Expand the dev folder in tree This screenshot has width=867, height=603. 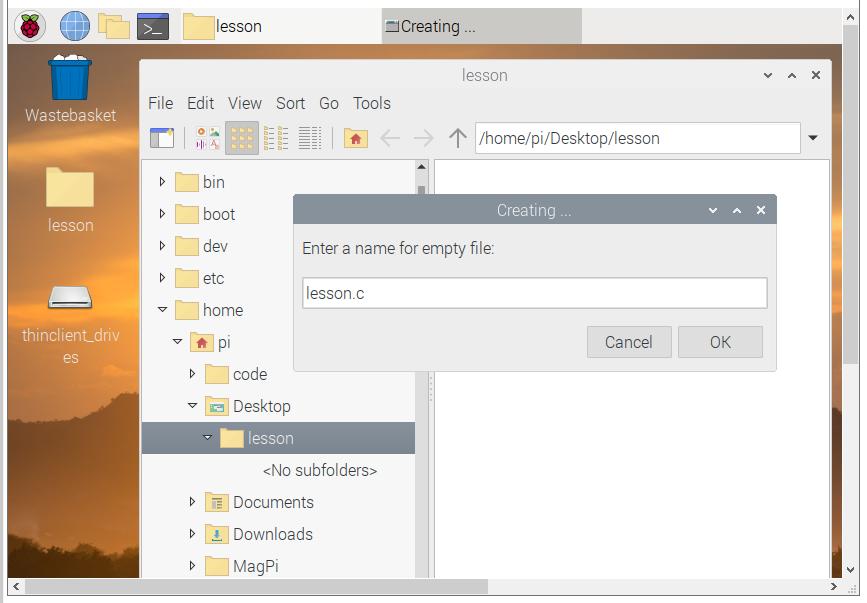pos(162,245)
